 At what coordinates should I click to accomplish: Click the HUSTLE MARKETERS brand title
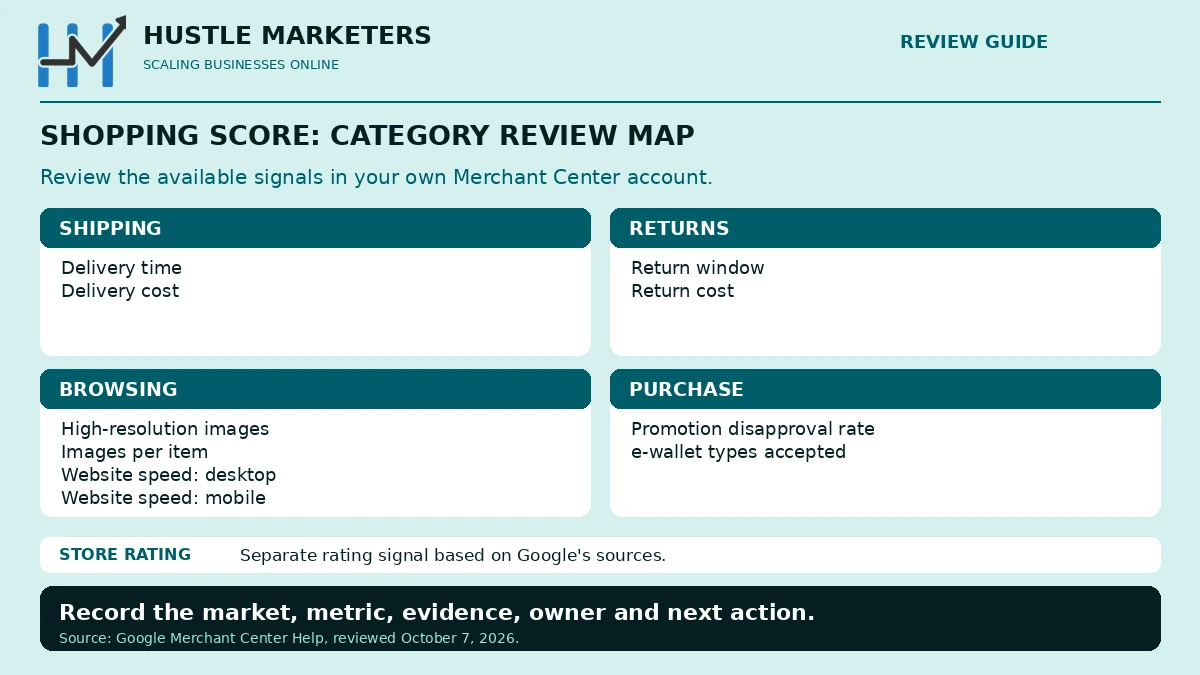(287, 36)
